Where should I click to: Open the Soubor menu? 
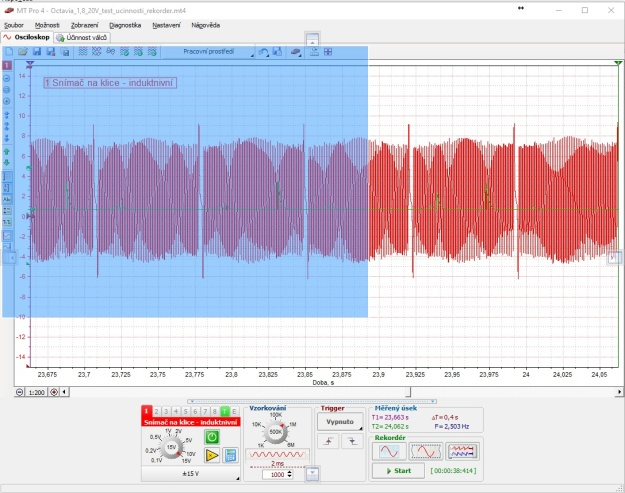pos(14,25)
